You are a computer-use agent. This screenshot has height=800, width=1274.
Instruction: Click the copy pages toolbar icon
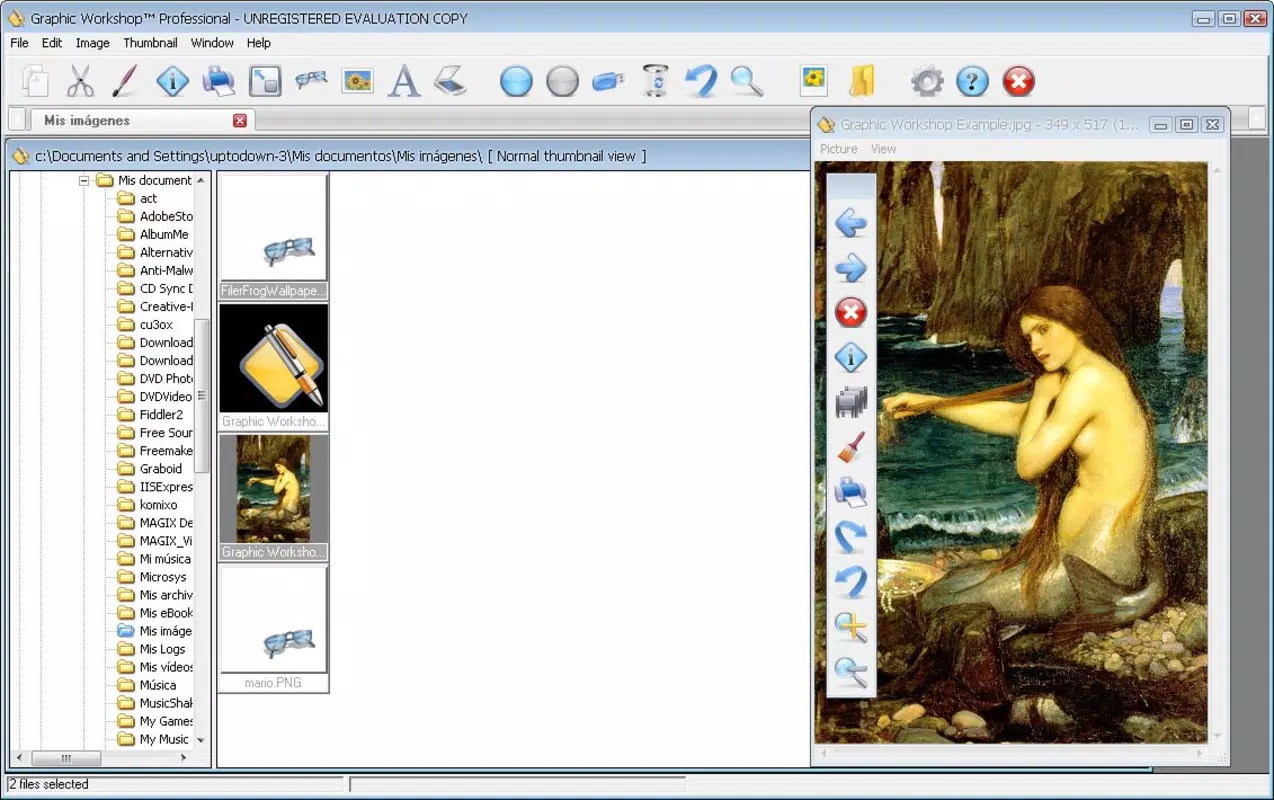pos(35,81)
